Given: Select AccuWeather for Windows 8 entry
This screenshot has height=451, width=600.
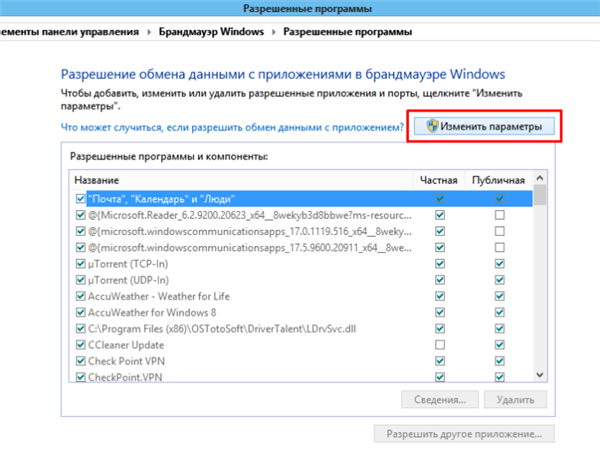Looking at the screenshot, I should pyautogui.click(x=152, y=313).
